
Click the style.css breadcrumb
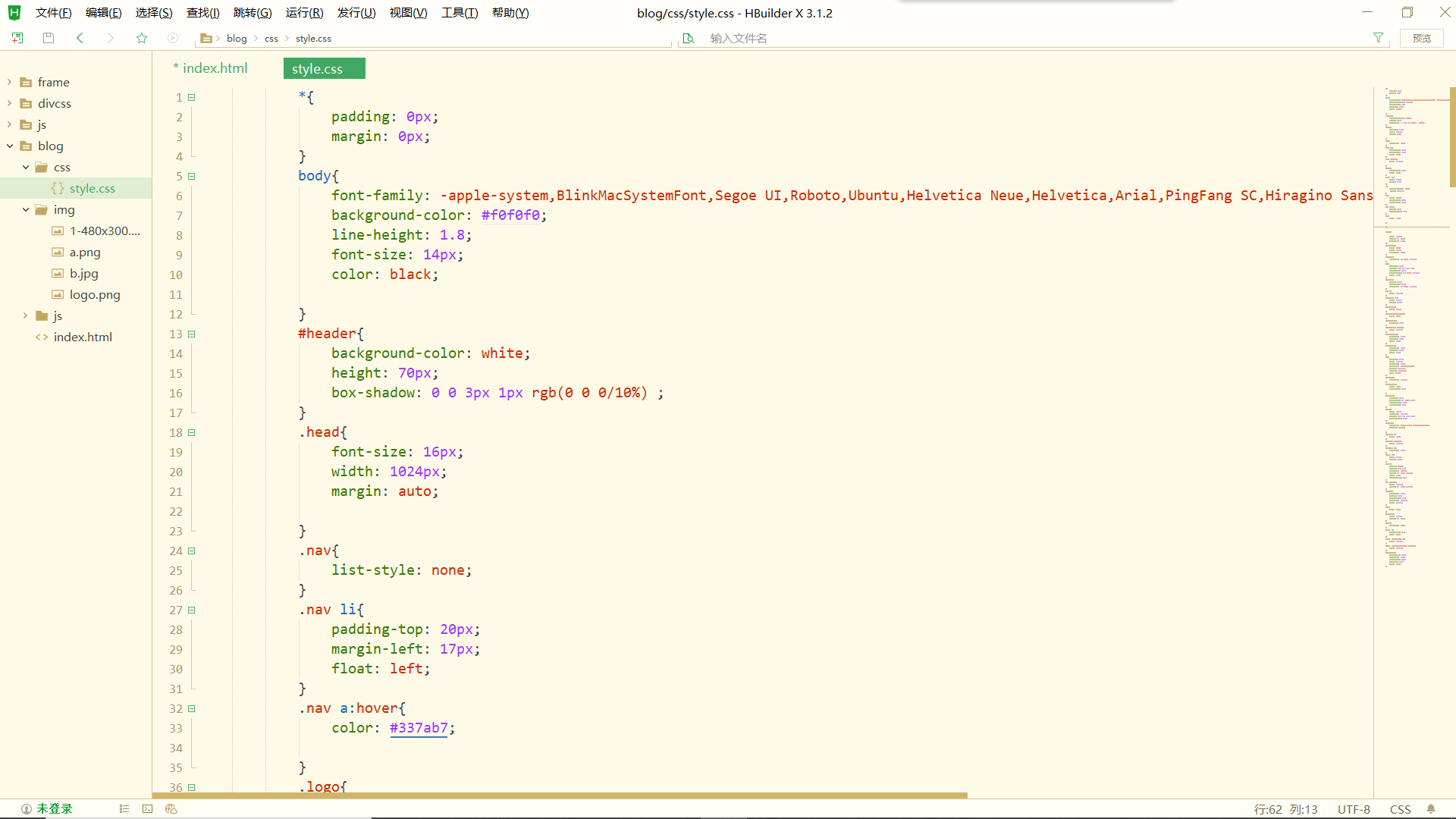click(313, 38)
